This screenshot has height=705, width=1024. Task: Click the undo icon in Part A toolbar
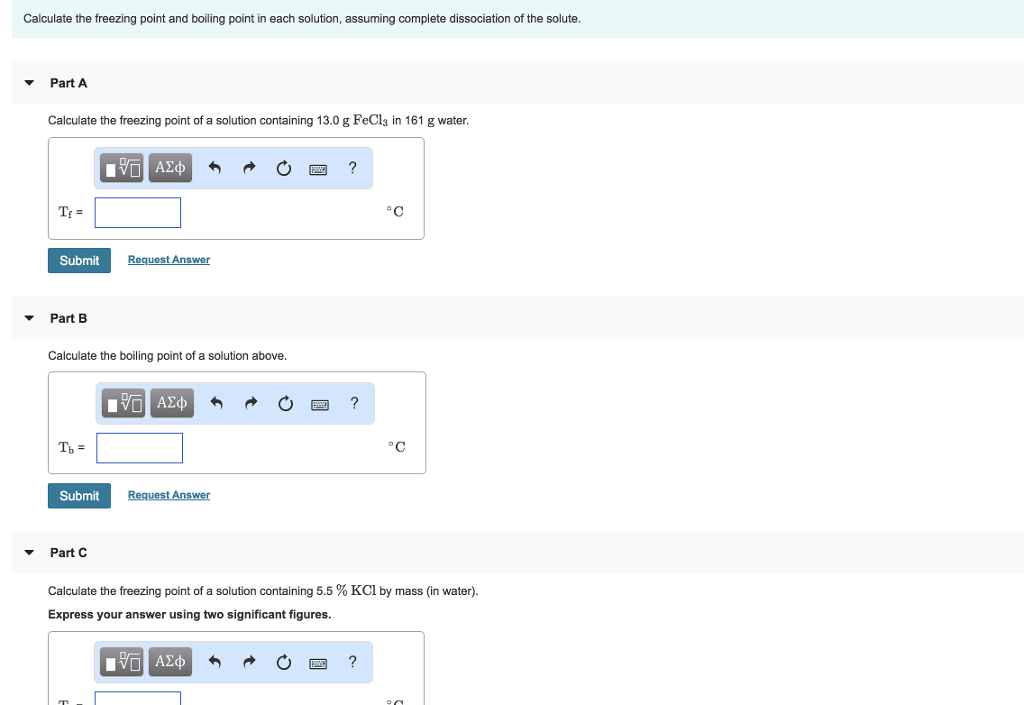tap(215, 167)
